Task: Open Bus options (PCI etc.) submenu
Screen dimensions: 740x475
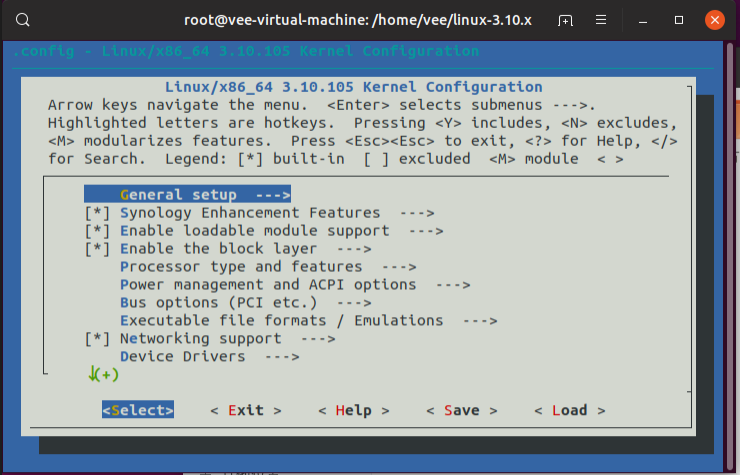Action: [x=245, y=303]
